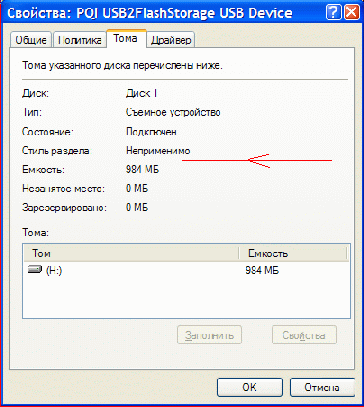
Task: Select the Тома tab
Action: 126,38
